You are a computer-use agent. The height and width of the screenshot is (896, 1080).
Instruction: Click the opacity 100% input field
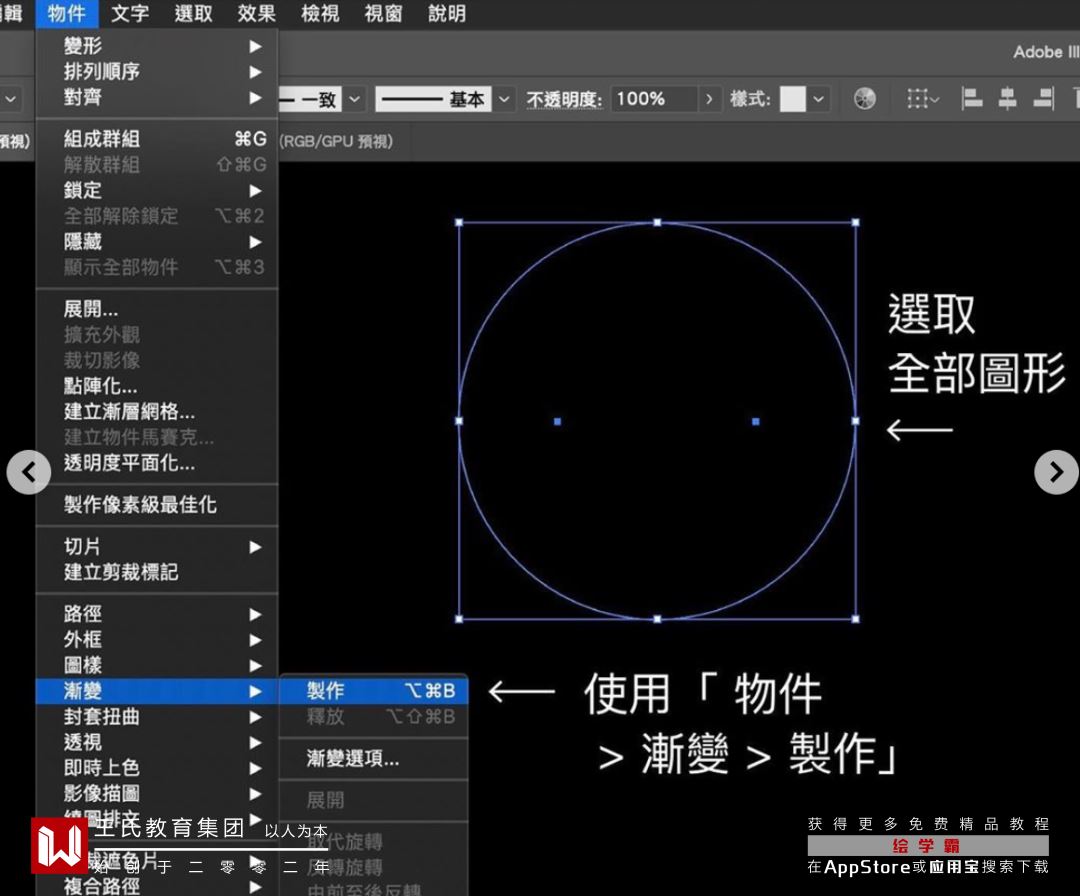(x=654, y=99)
